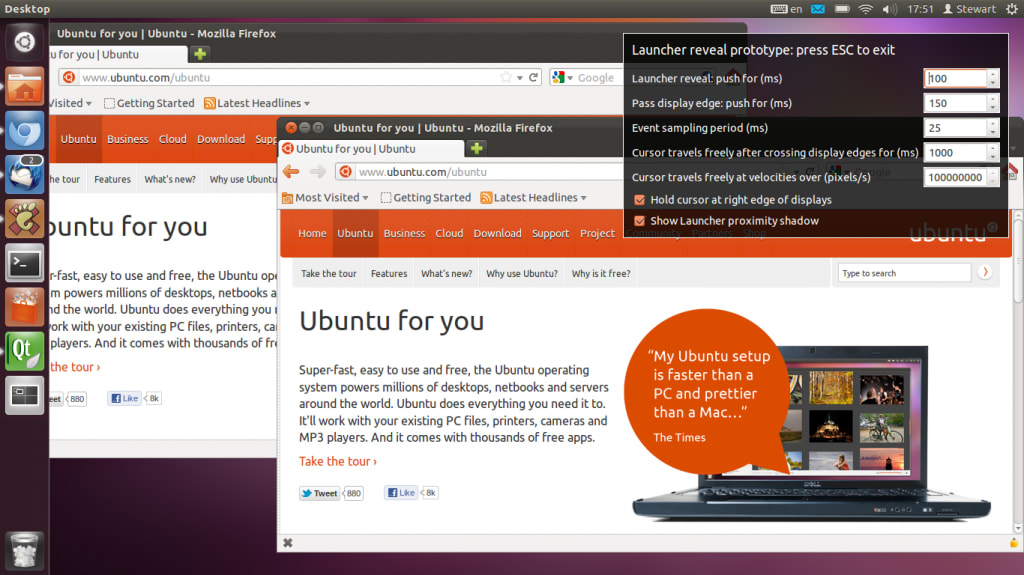Click site identity icon in front Firefox URL bar
The image size is (1024, 575).
345,172
